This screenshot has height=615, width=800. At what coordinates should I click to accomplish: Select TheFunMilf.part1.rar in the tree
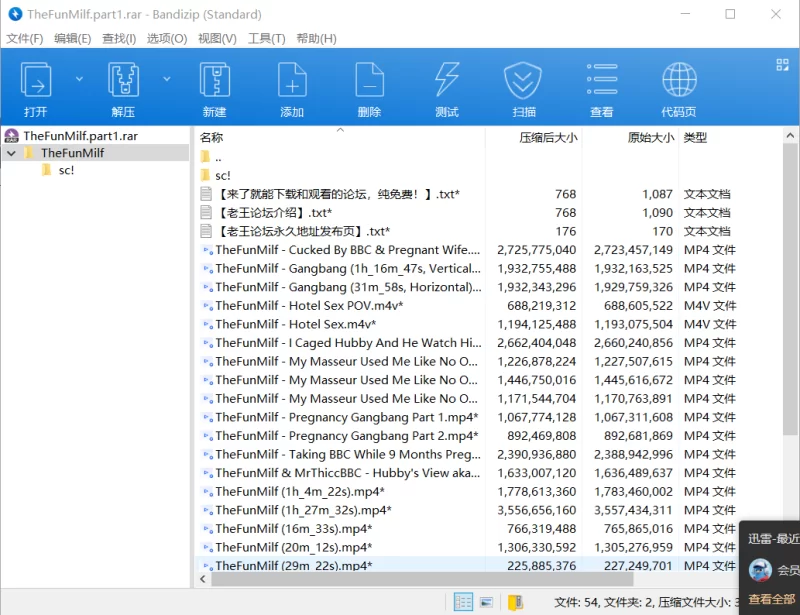coord(81,136)
